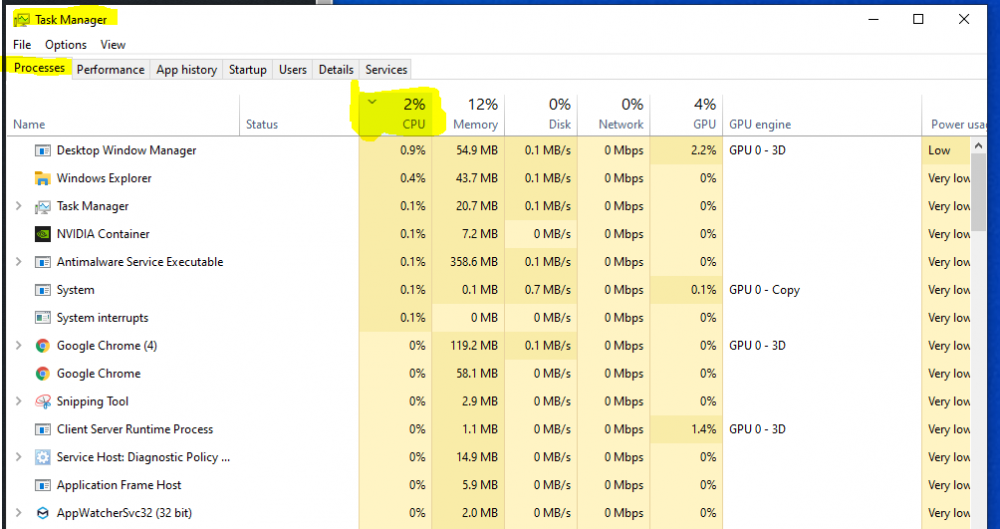Switch to the Users tab
The image size is (1000, 529).
click(x=293, y=70)
